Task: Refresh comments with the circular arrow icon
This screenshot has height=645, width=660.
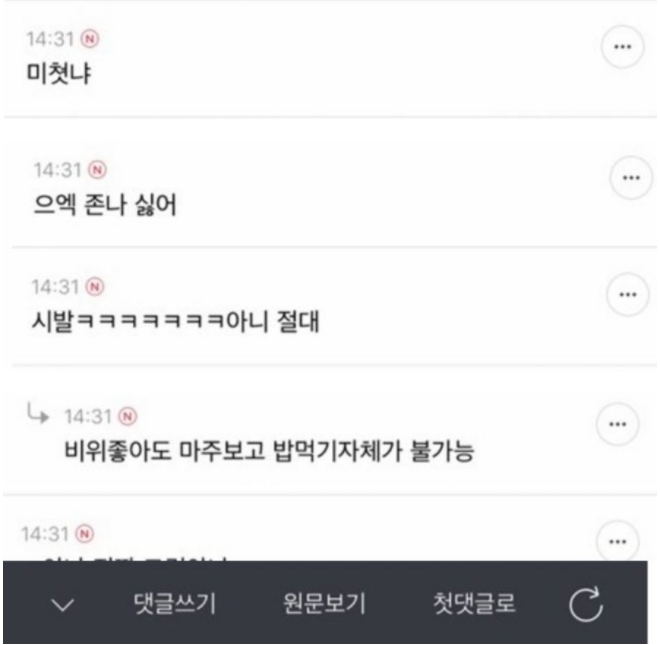Action: pyautogui.click(x=585, y=604)
